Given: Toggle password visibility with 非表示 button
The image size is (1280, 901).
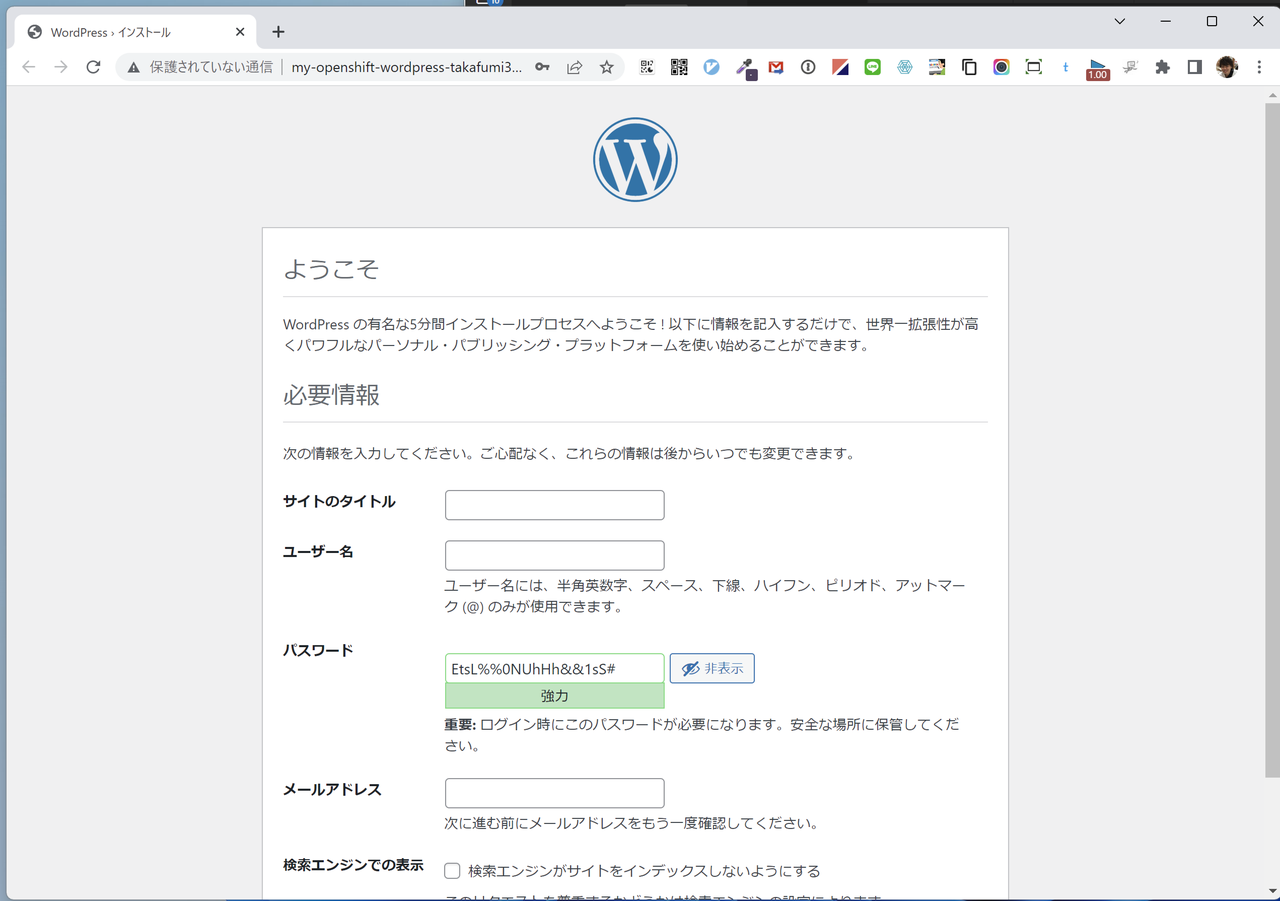Looking at the screenshot, I should pyautogui.click(x=712, y=668).
